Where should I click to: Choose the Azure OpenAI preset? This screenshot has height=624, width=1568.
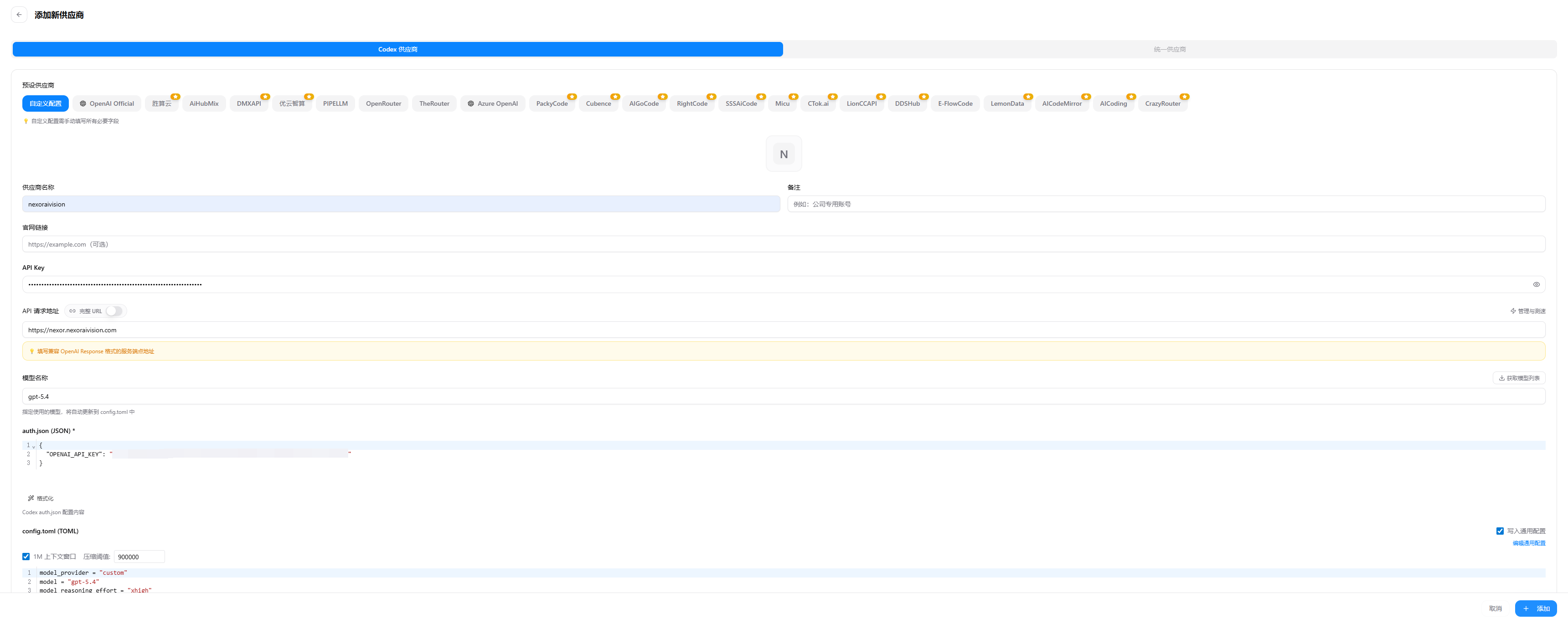(x=493, y=103)
